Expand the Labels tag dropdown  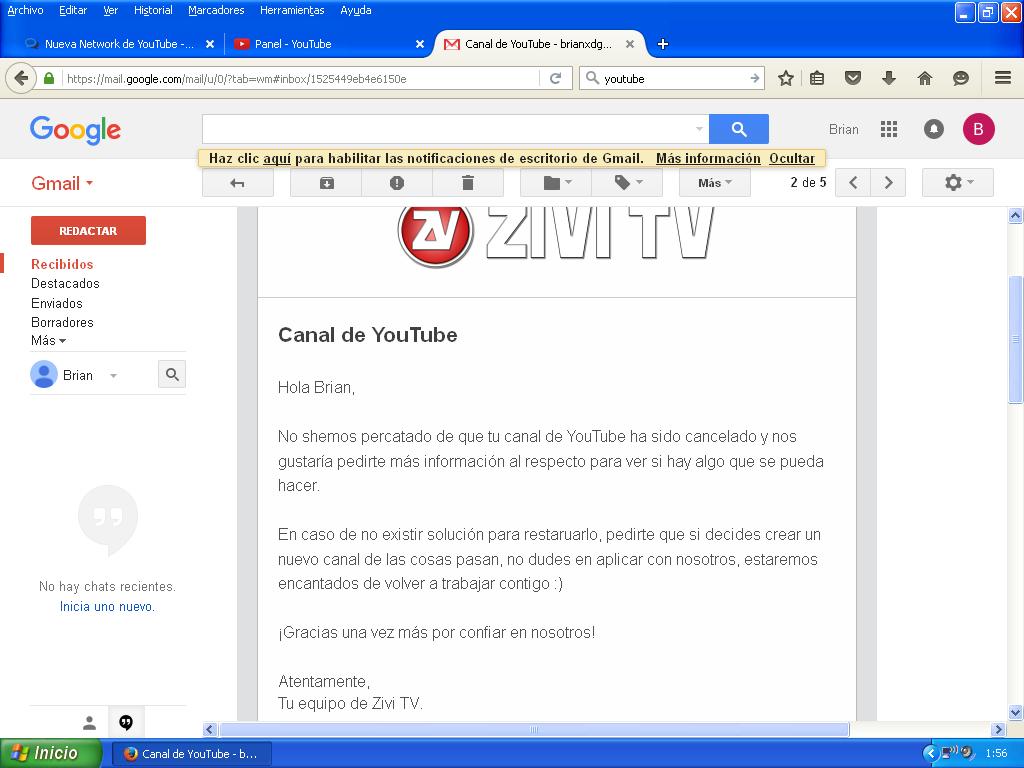click(x=626, y=183)
